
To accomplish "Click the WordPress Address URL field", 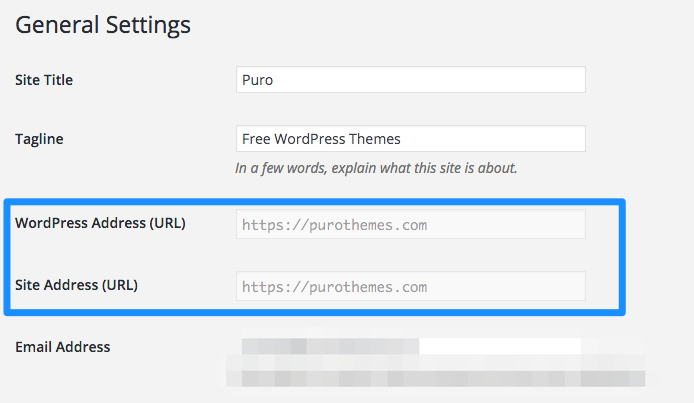I will click(x=410, y=225).
